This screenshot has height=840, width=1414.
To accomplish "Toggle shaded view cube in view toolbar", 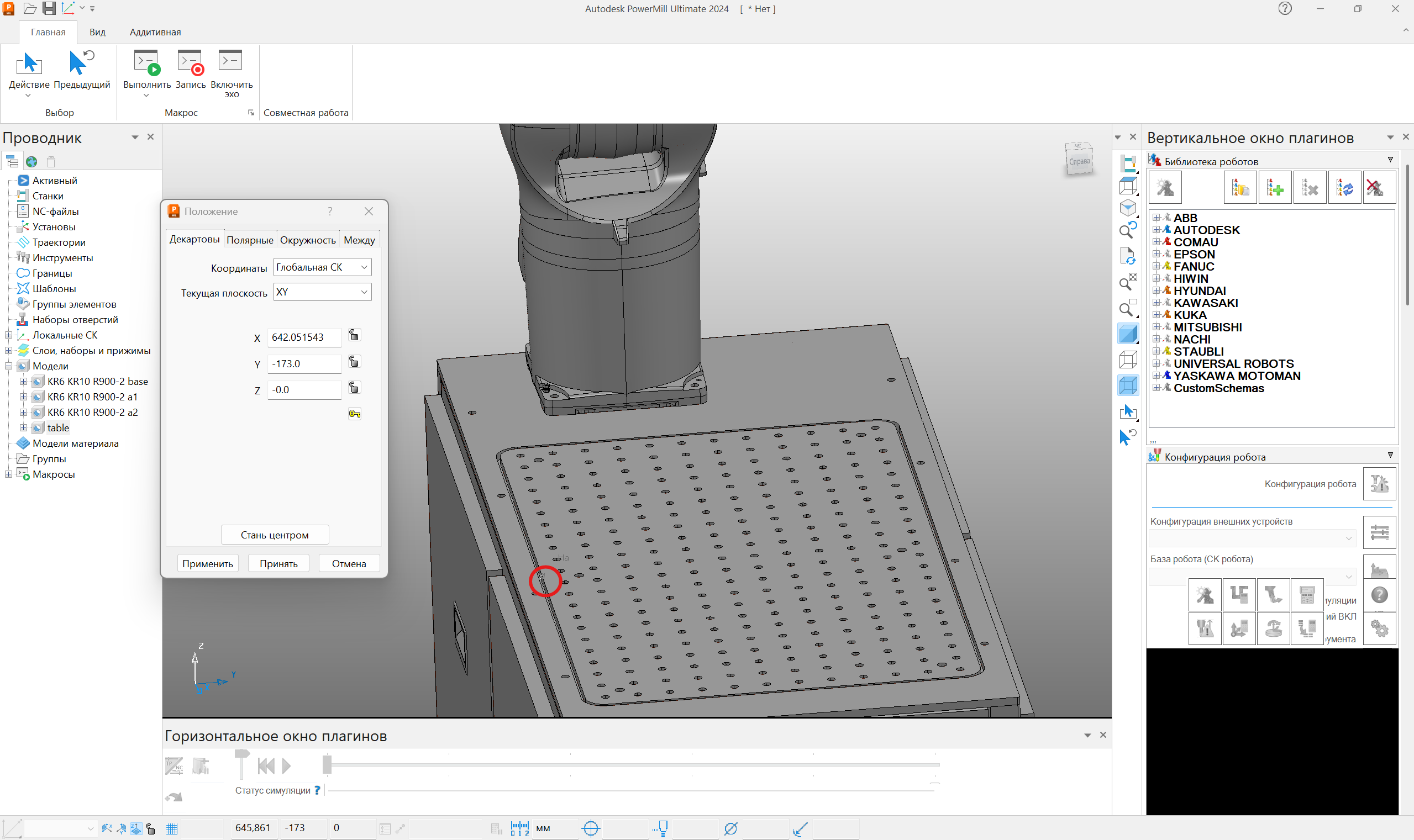I will point(1128,334).
